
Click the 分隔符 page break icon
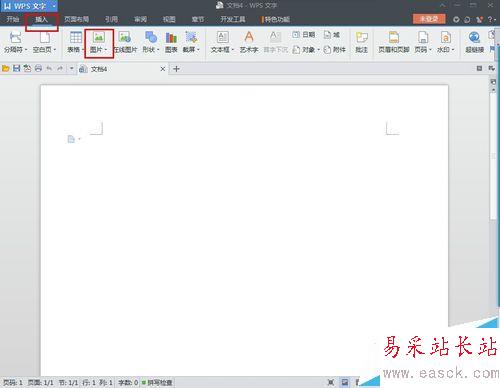(x=16, y=37)
